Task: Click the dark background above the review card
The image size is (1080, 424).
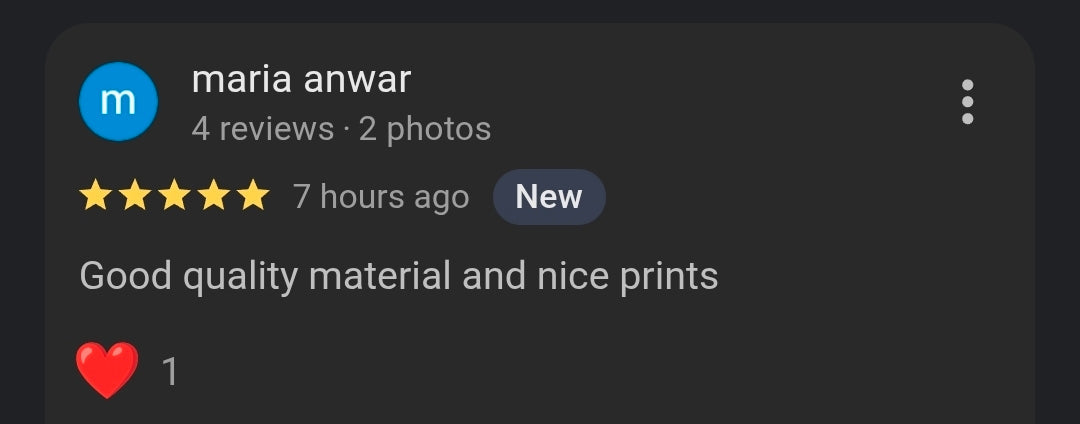Action: point(540,10)
